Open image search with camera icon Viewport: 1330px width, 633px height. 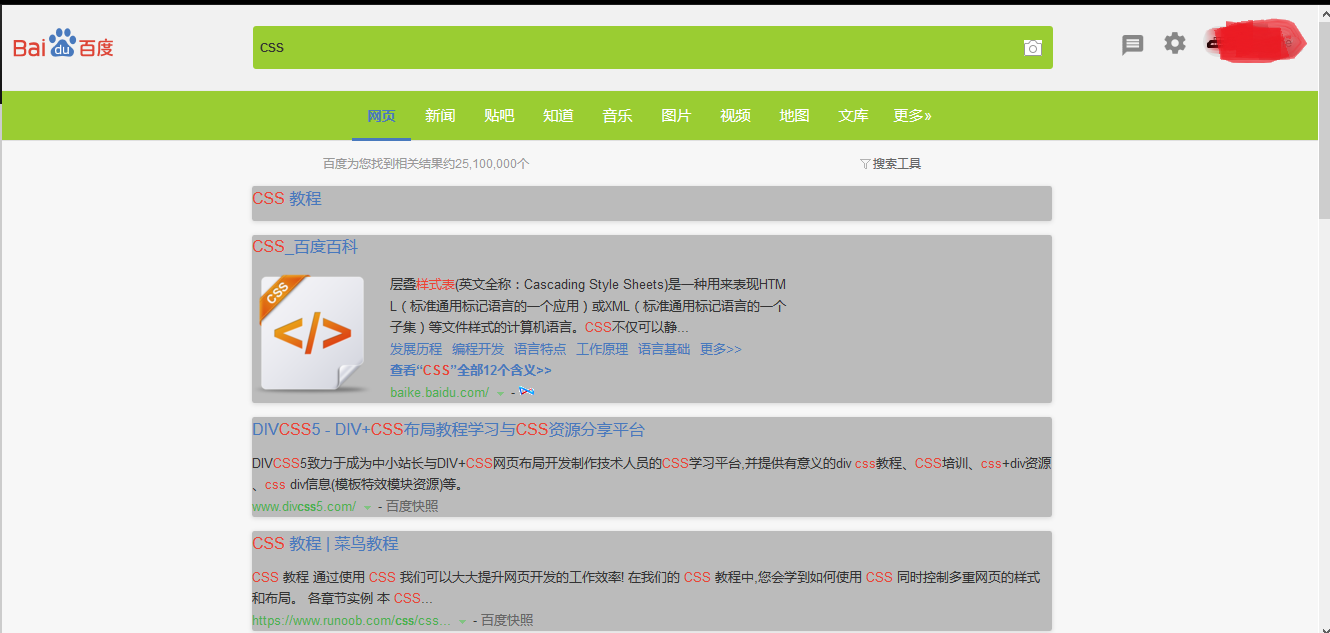1033,47
